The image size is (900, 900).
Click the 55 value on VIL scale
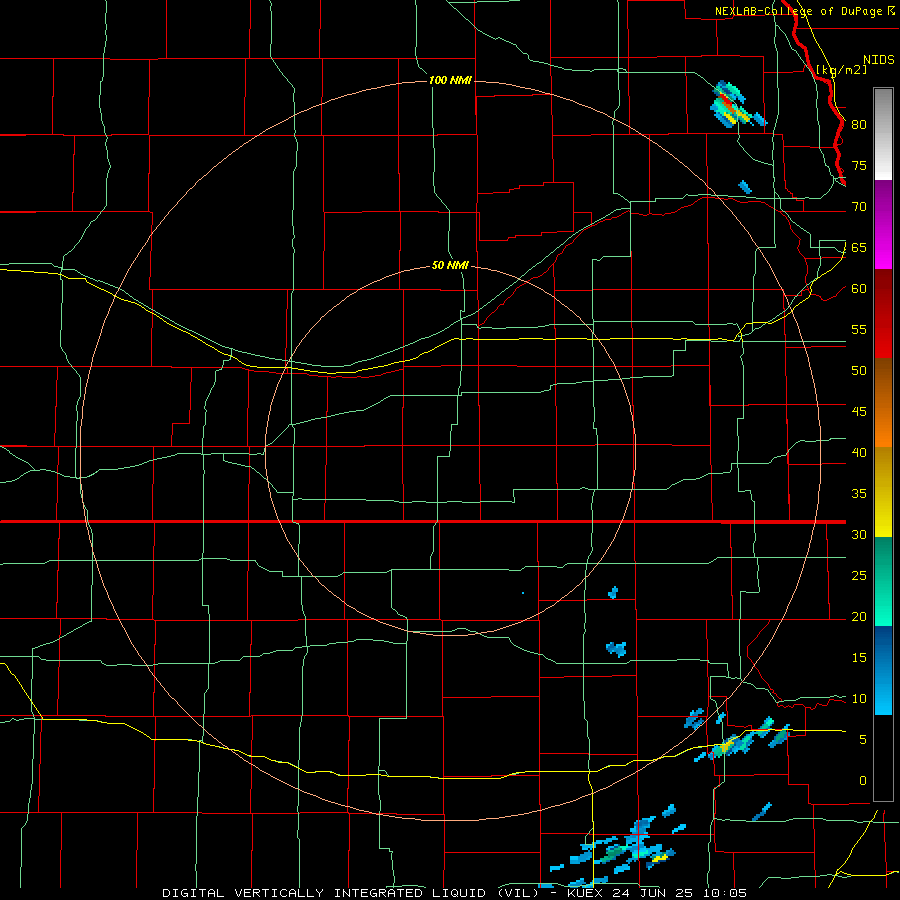[x=859, y=329]
